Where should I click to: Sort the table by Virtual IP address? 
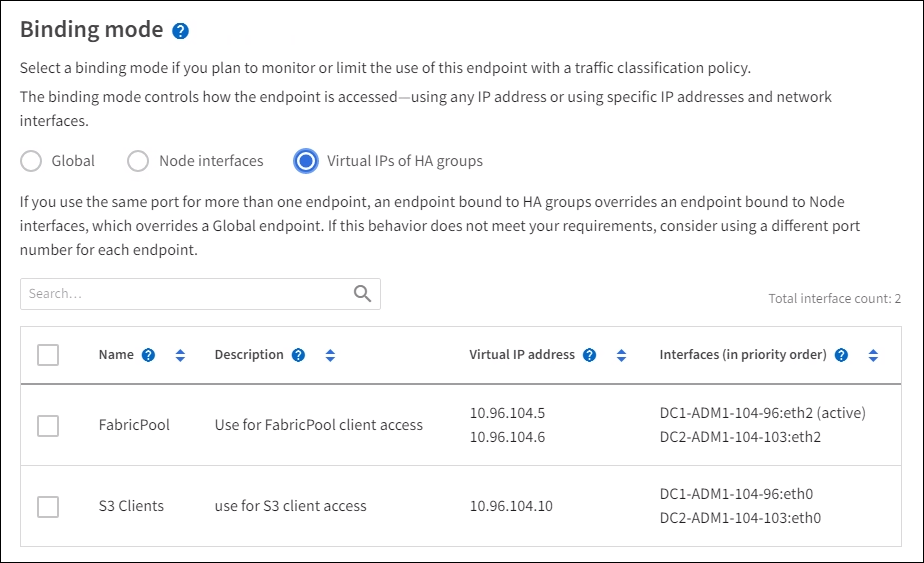tap(621, 355)
